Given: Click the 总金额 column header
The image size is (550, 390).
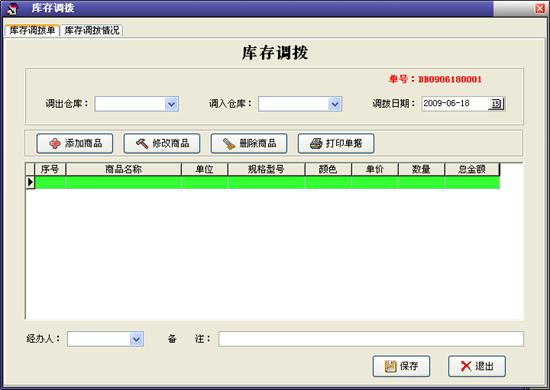Looking at the screenshot, I should pos(472,169).
